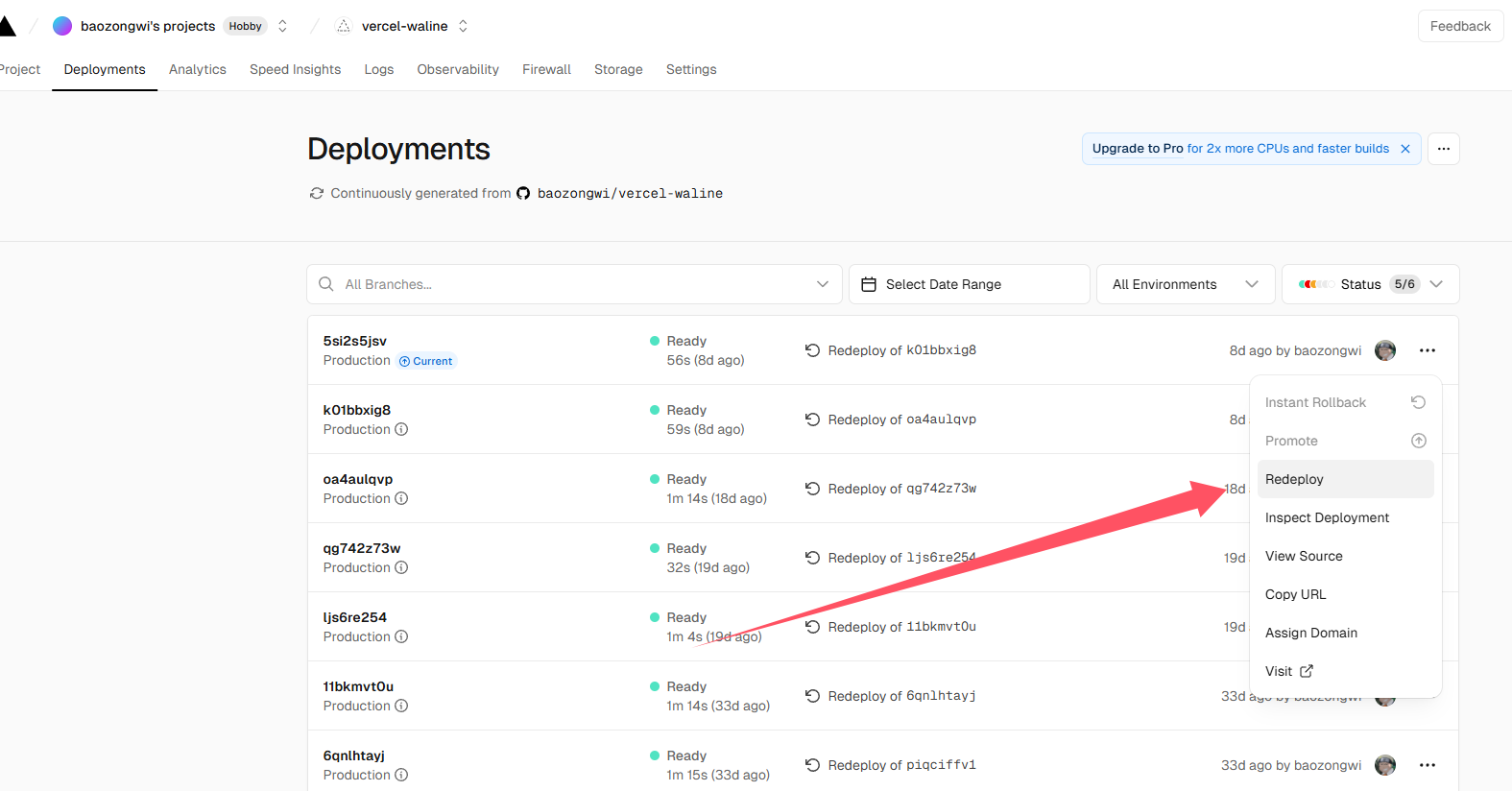The image size is (1512, 791).
Task: Click the Hobby plan badge
Action: [x=245, y=26]
